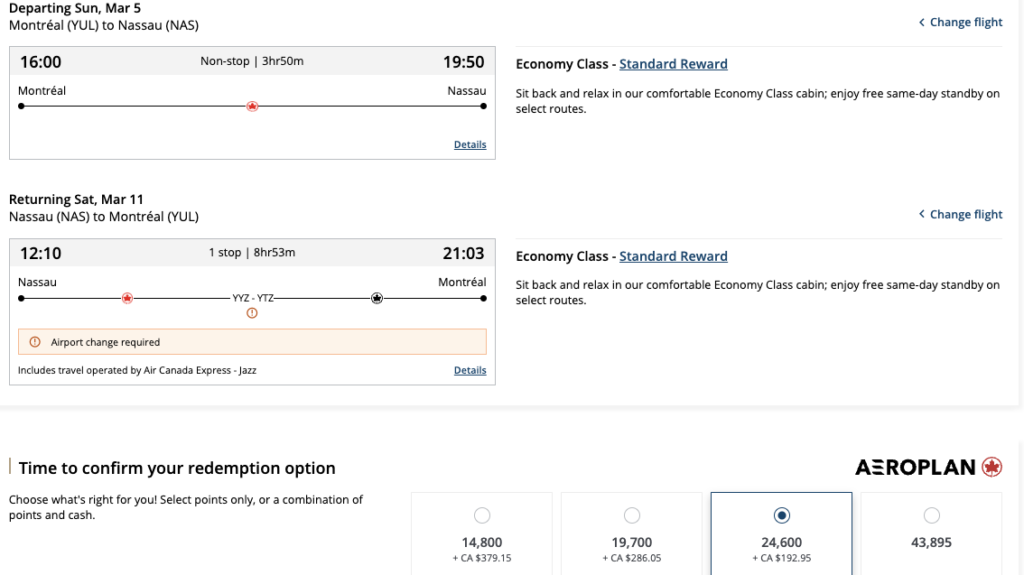The width and height of the screenshot is (1024, 575).
Task: Open the Standard Reward link for the returning flight
Action: [x=673, y=256]
